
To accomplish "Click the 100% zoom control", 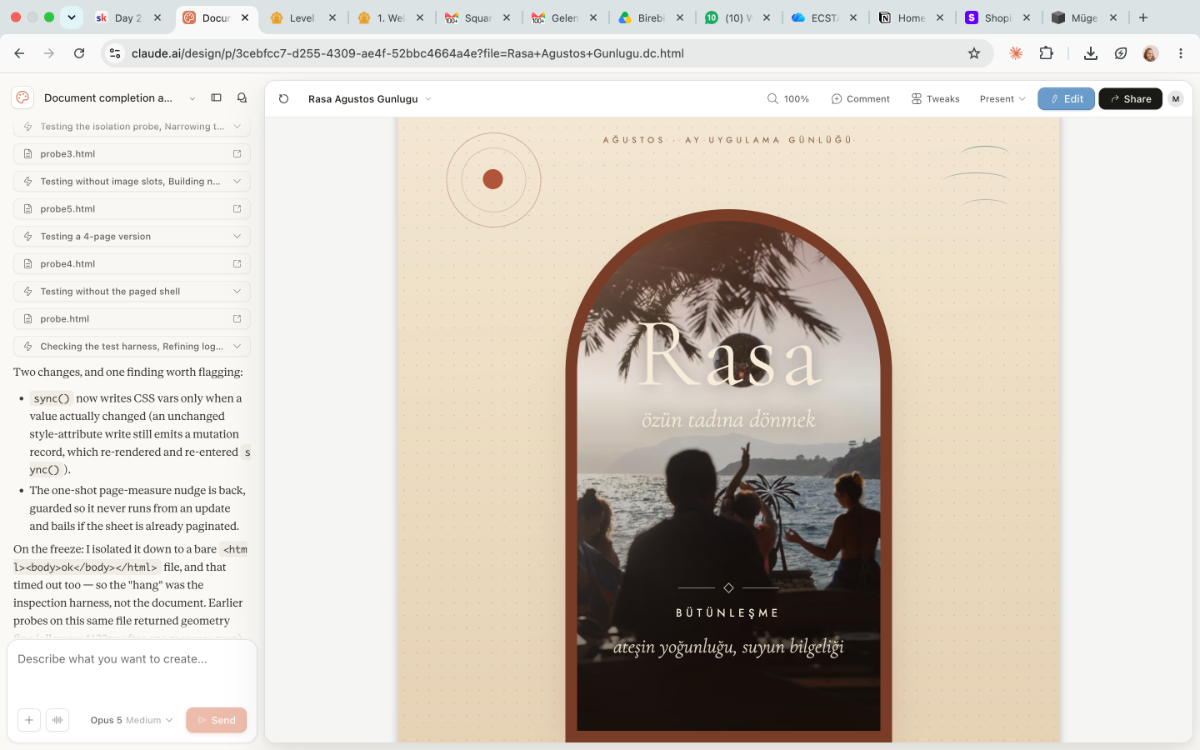I will pos(788,99).
